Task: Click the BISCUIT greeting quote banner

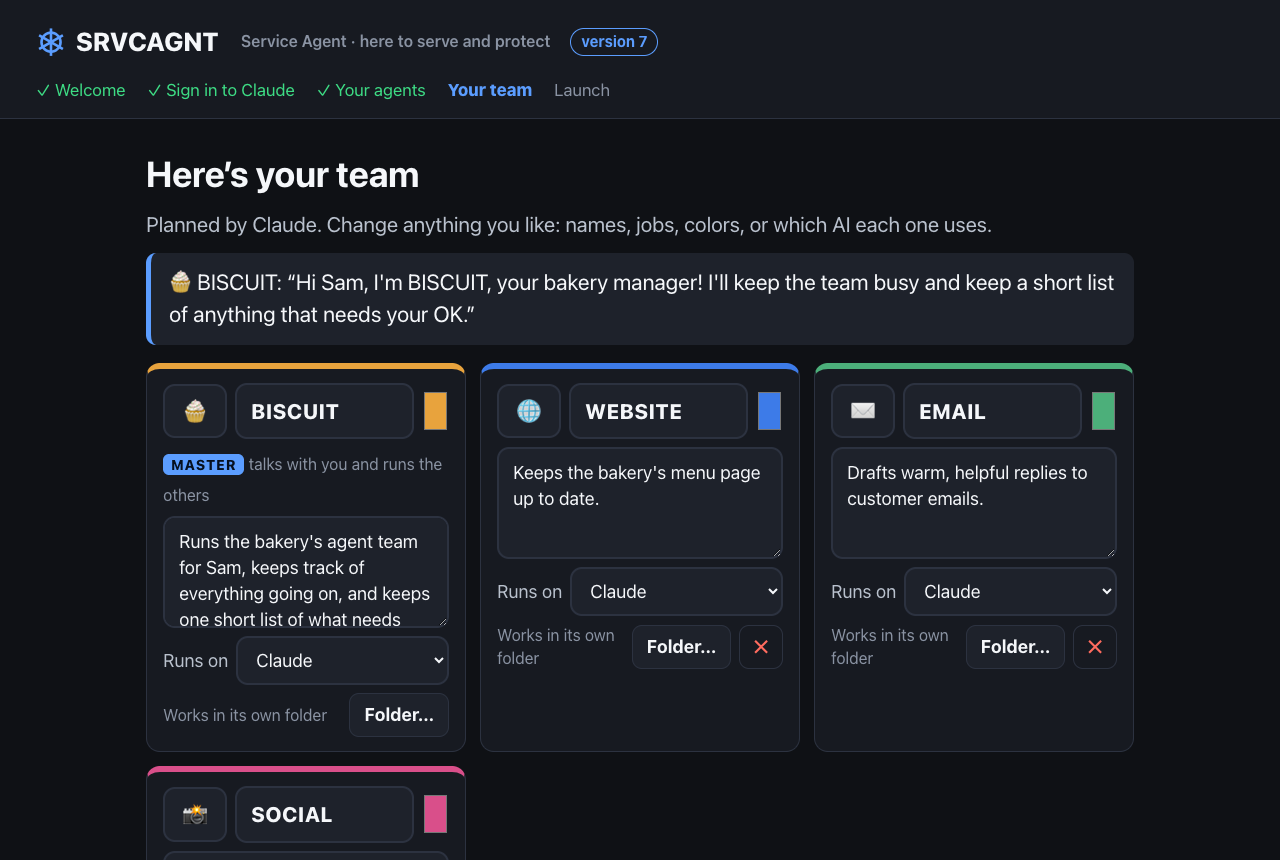Action: point(640,299)
